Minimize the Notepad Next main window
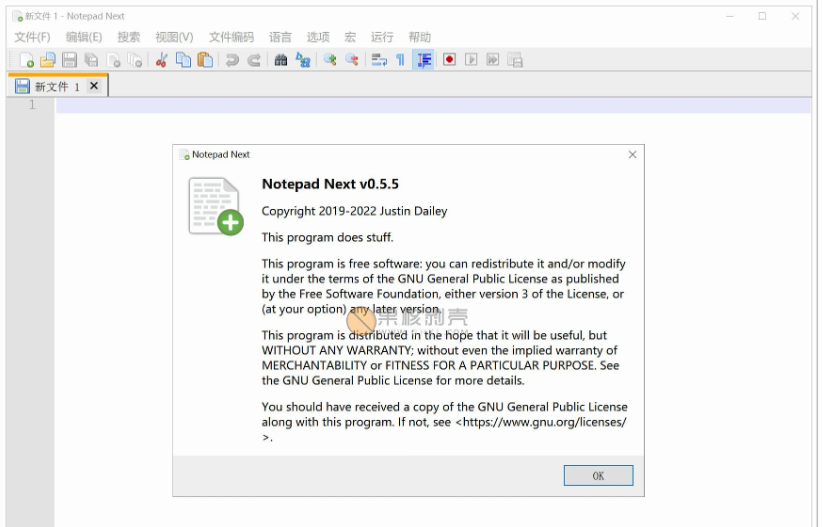This screenshot has width=822, height=527. [x=729, y=16]
